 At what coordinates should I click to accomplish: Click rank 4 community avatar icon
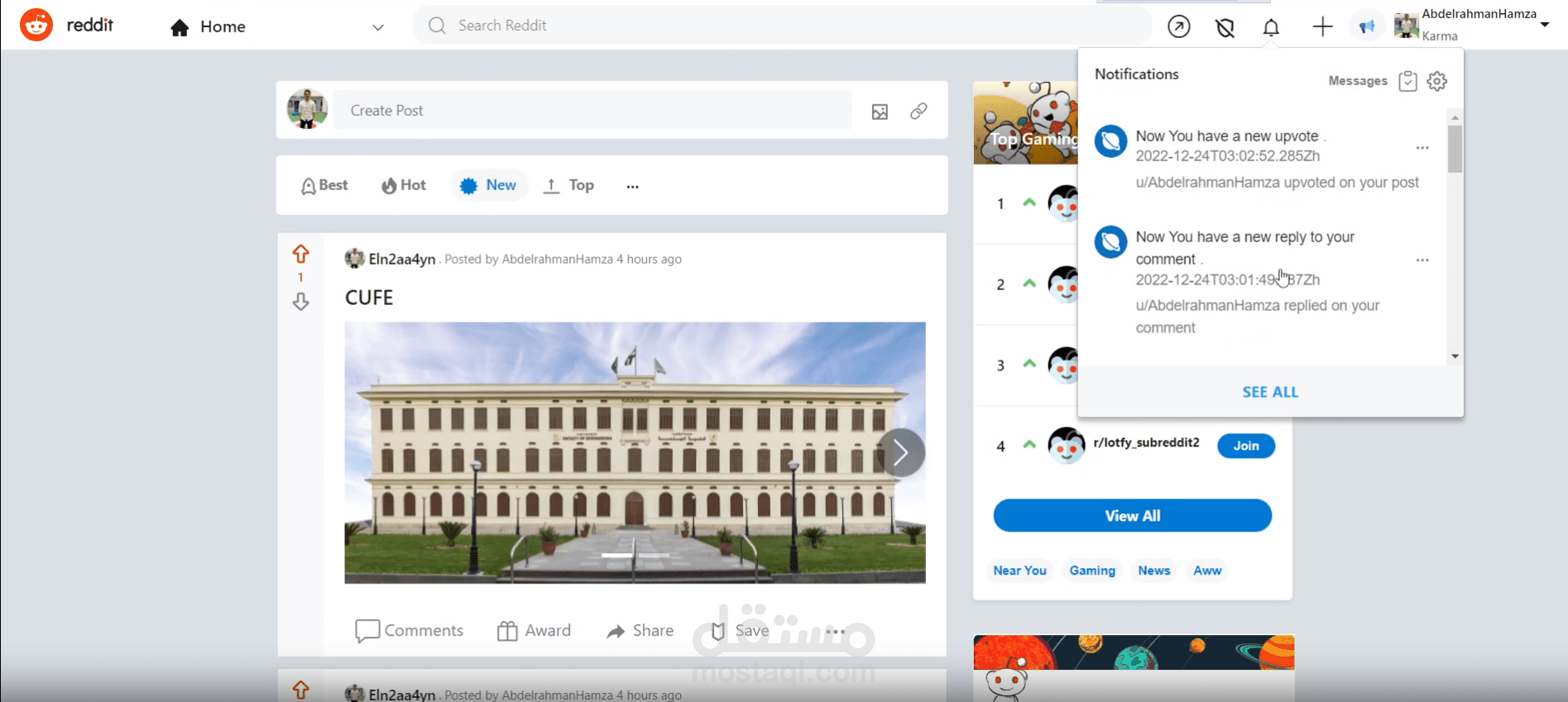pos(1066,446)
